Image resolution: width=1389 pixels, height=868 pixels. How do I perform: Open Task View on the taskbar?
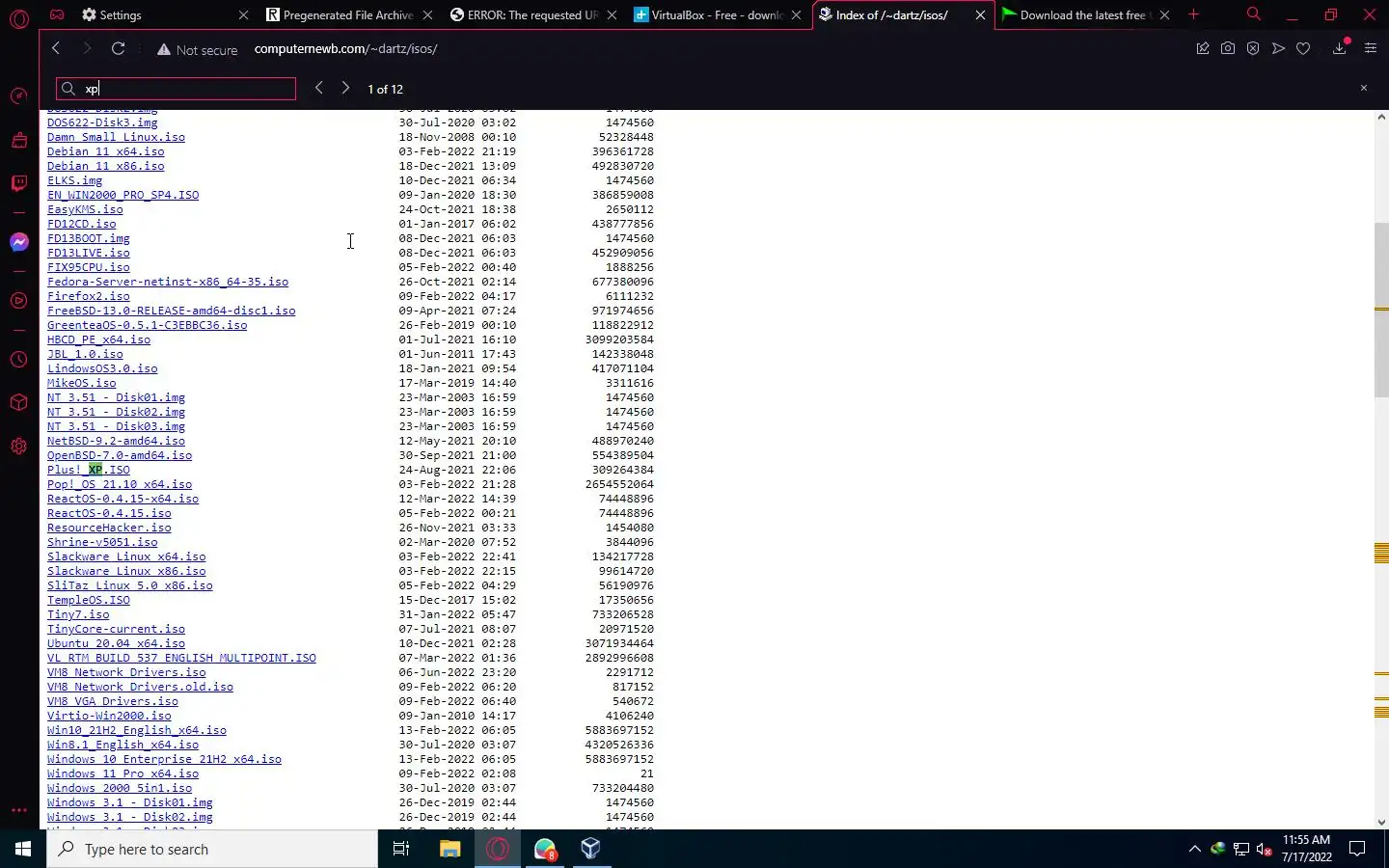[x=401, y=849]
